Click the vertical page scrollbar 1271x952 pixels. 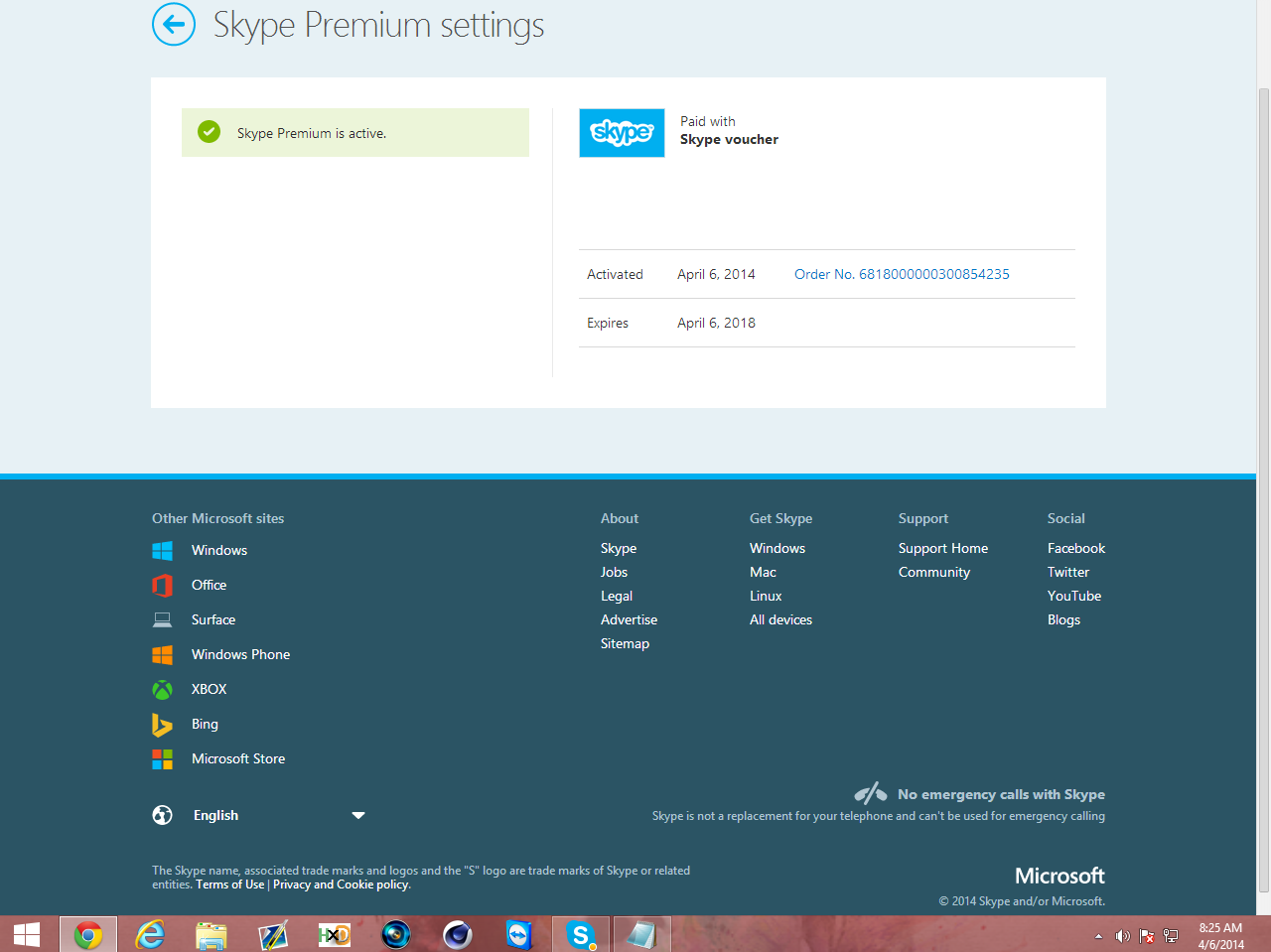pos(1263,491)
